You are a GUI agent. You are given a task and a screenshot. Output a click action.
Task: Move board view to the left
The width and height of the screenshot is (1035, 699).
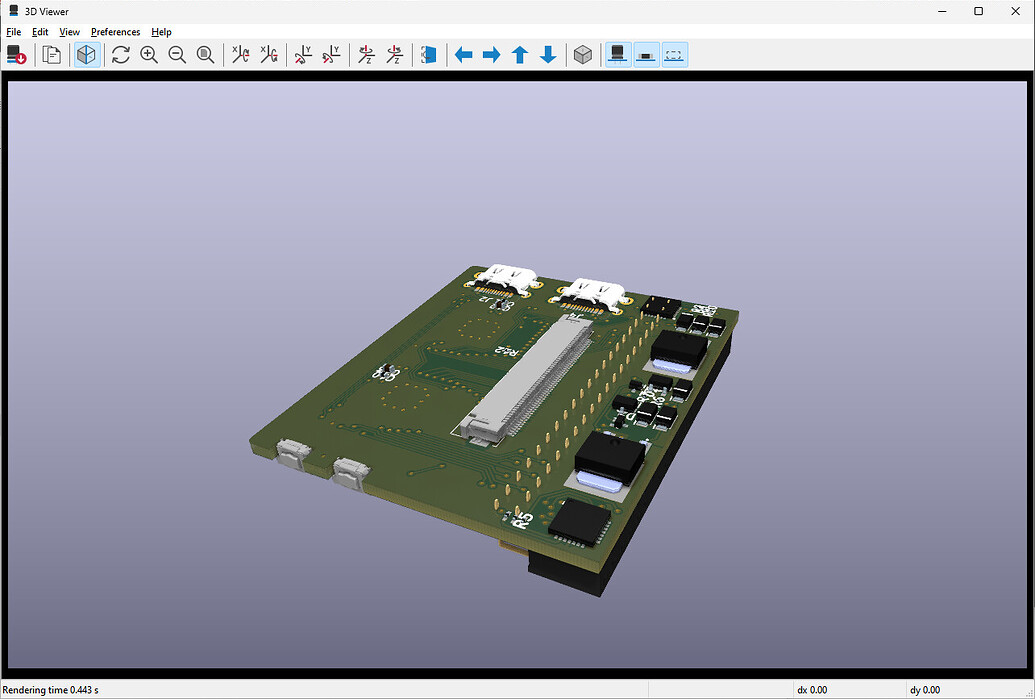click(463, 55)
